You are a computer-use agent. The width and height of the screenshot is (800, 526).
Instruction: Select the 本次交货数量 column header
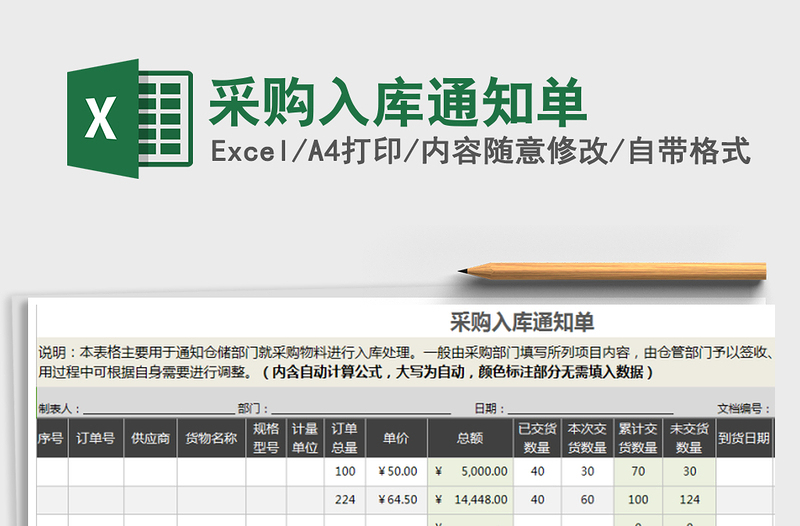click(x=587, y=438)
